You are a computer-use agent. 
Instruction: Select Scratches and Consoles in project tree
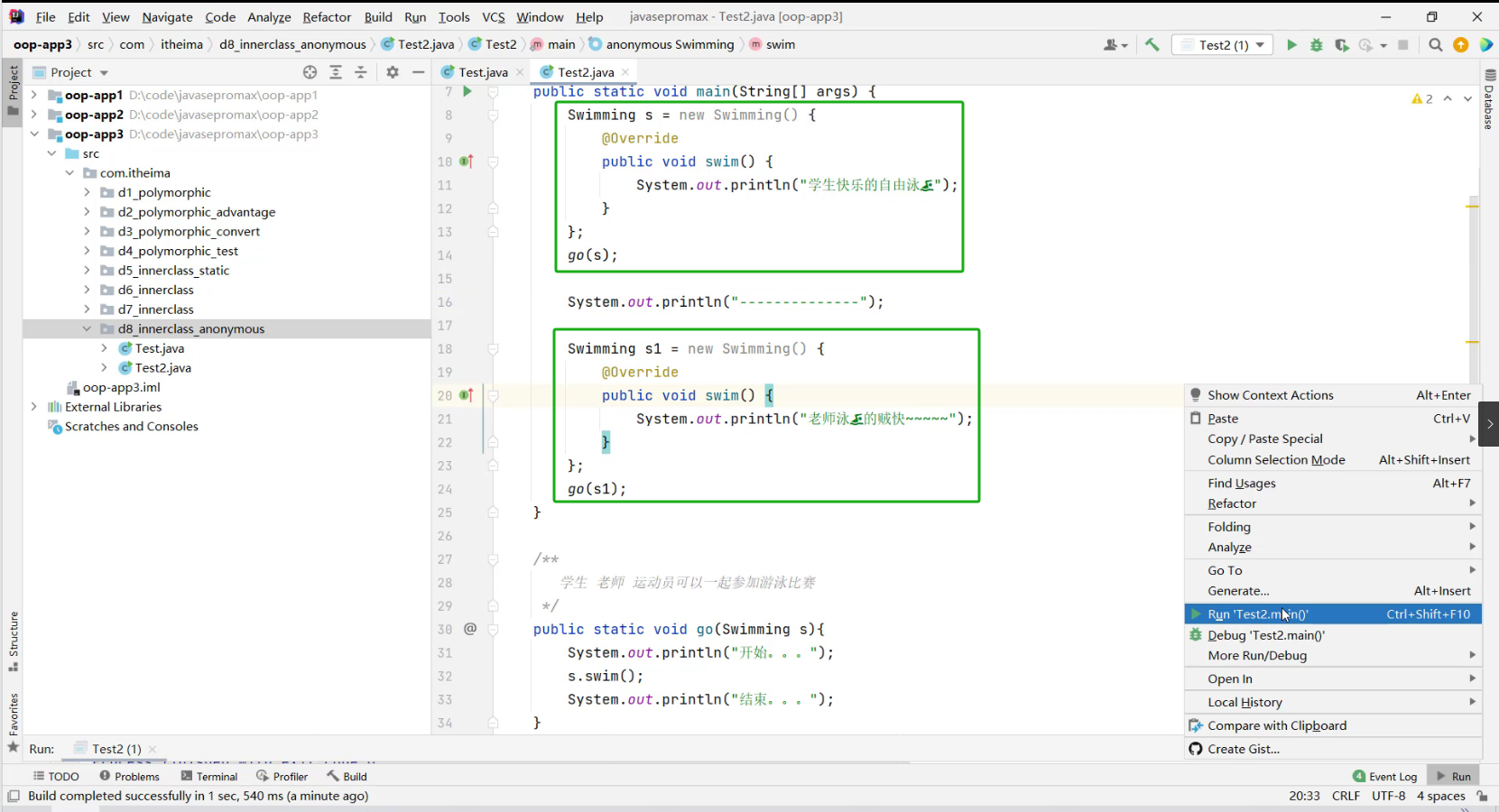(x=131, y=426)
